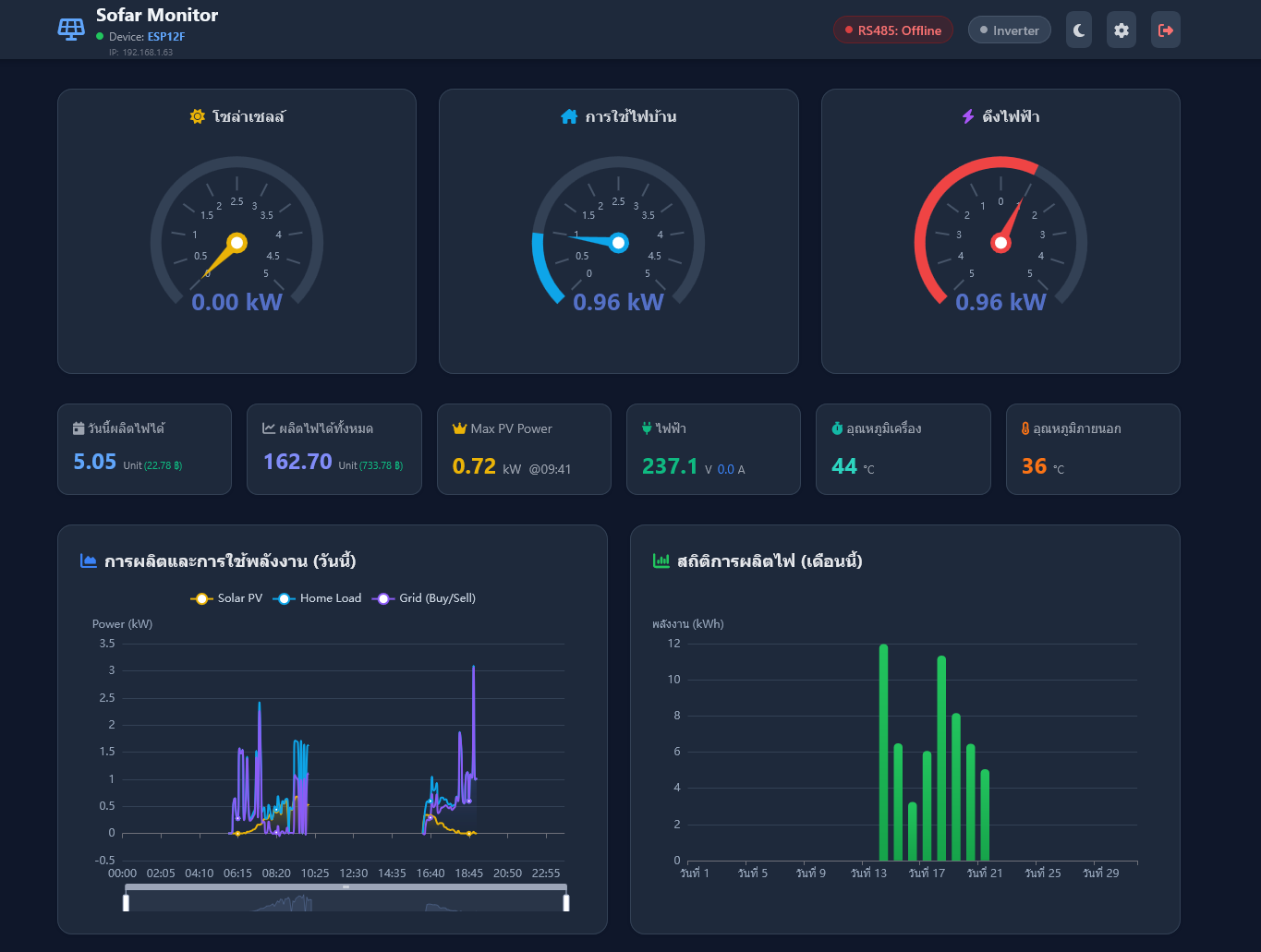Click the 162.70 total production value
Image resolution: width=1261 pixels, height=952 pixels.
click(x=297, y=462)
